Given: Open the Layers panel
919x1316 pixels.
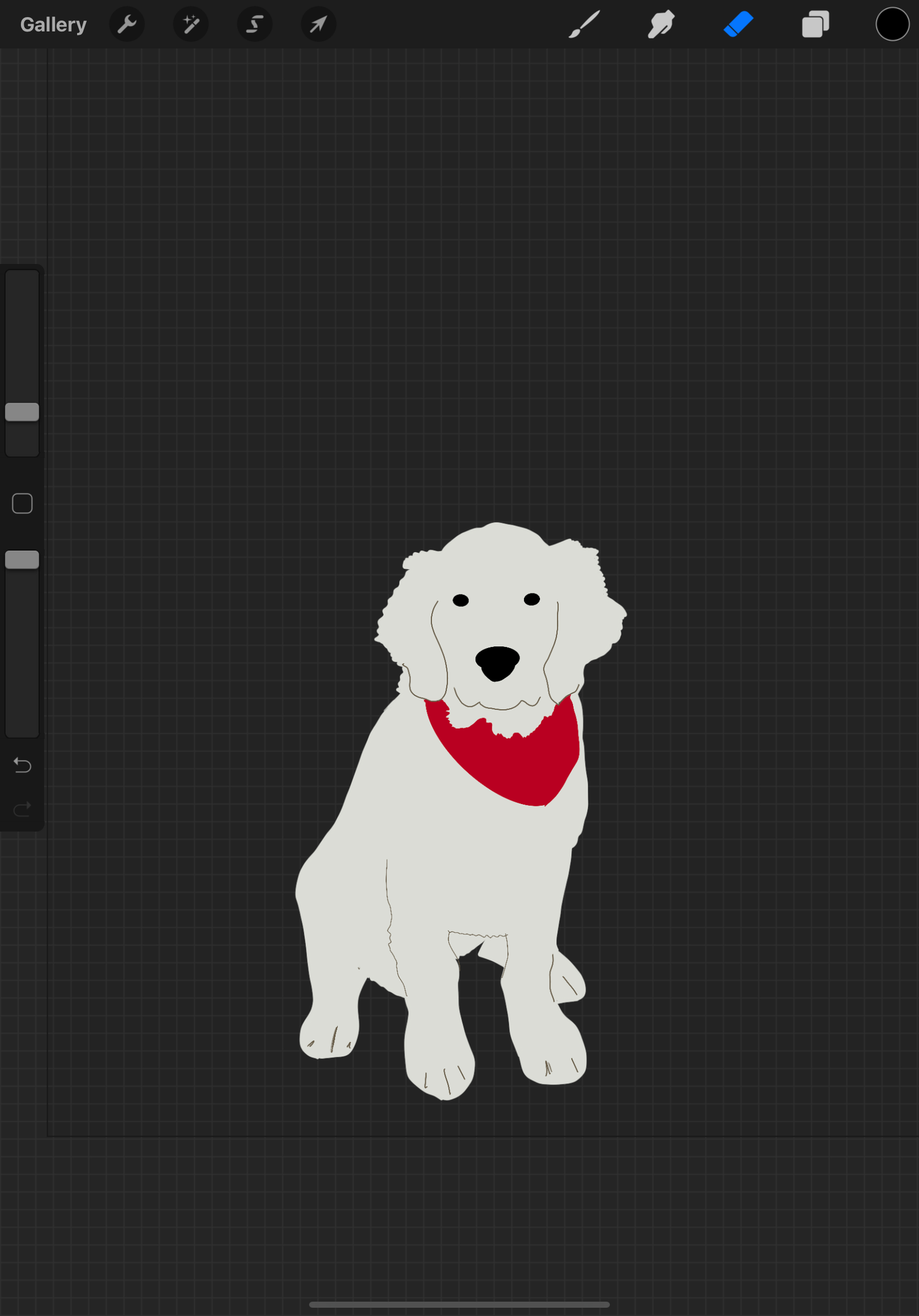Looking at the screenshot, I should coord(815,25).
